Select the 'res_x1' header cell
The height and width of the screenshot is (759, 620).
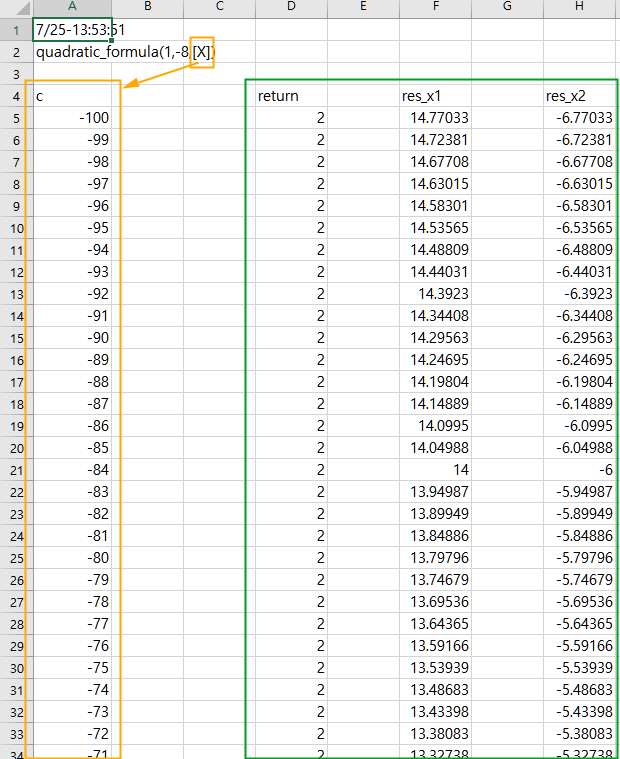click(435, 96)
